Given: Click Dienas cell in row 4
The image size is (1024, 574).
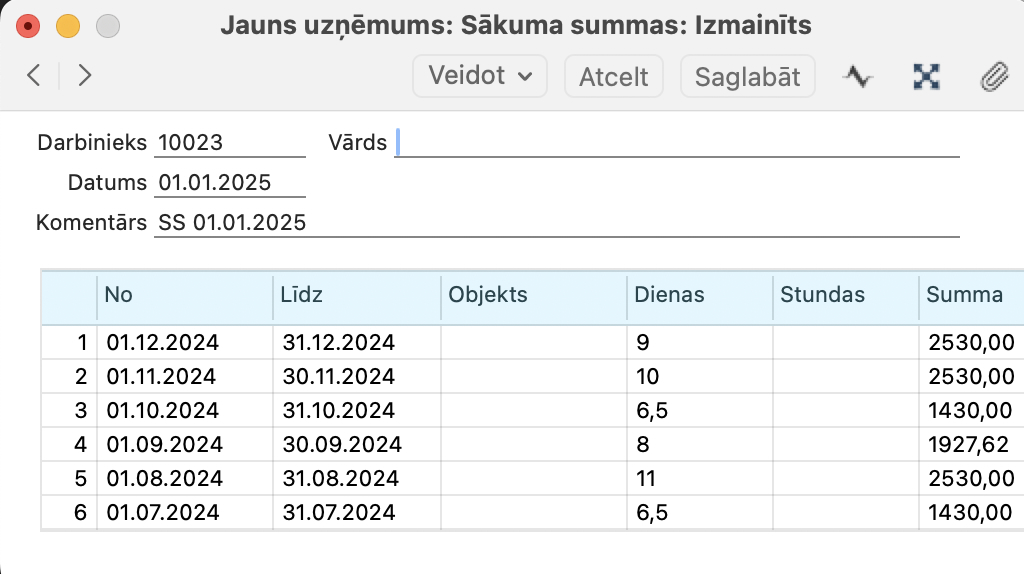Looking at the screenshot, I should click(699, 444).
